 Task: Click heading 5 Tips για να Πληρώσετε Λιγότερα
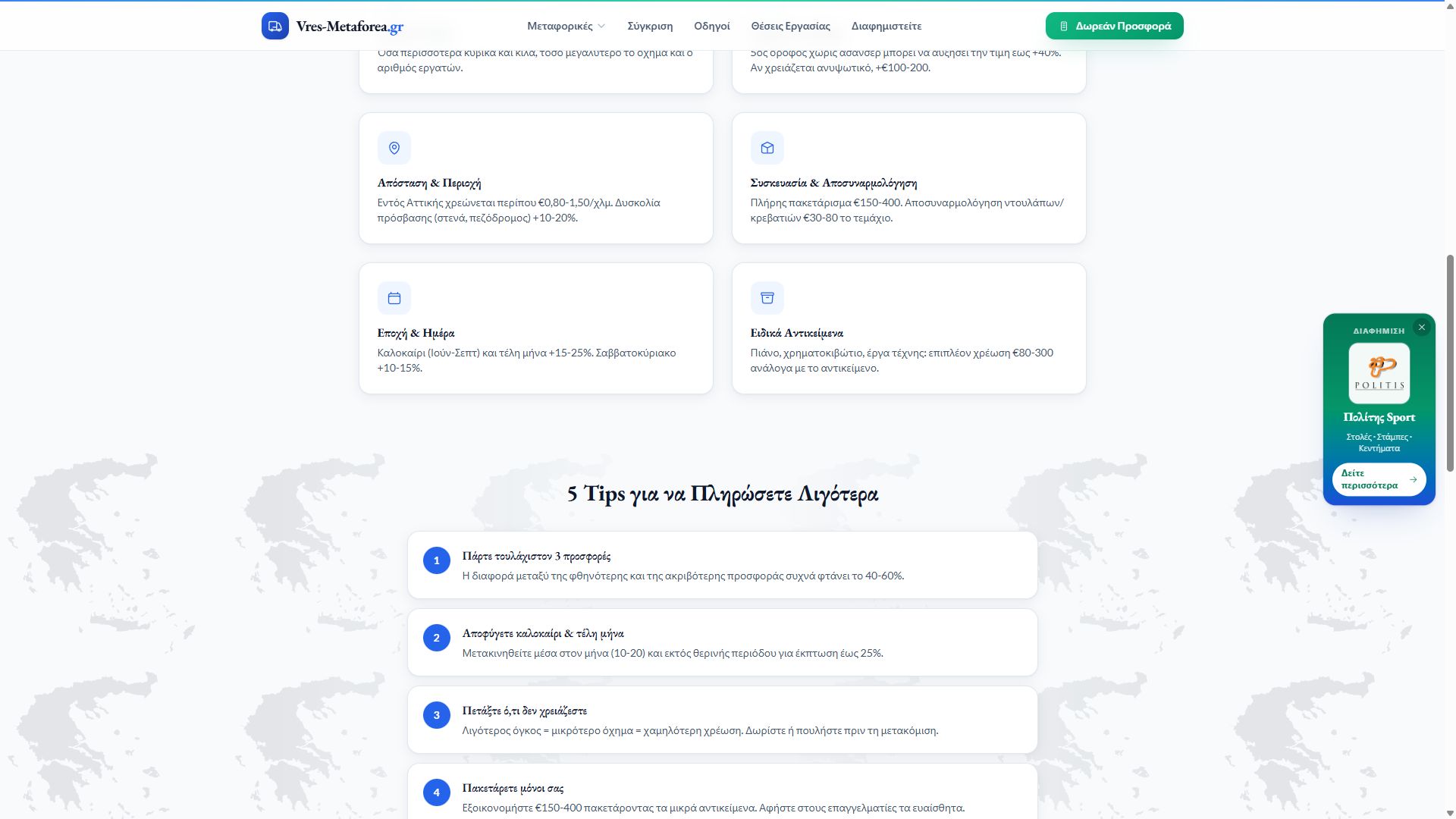pos(722,494)
